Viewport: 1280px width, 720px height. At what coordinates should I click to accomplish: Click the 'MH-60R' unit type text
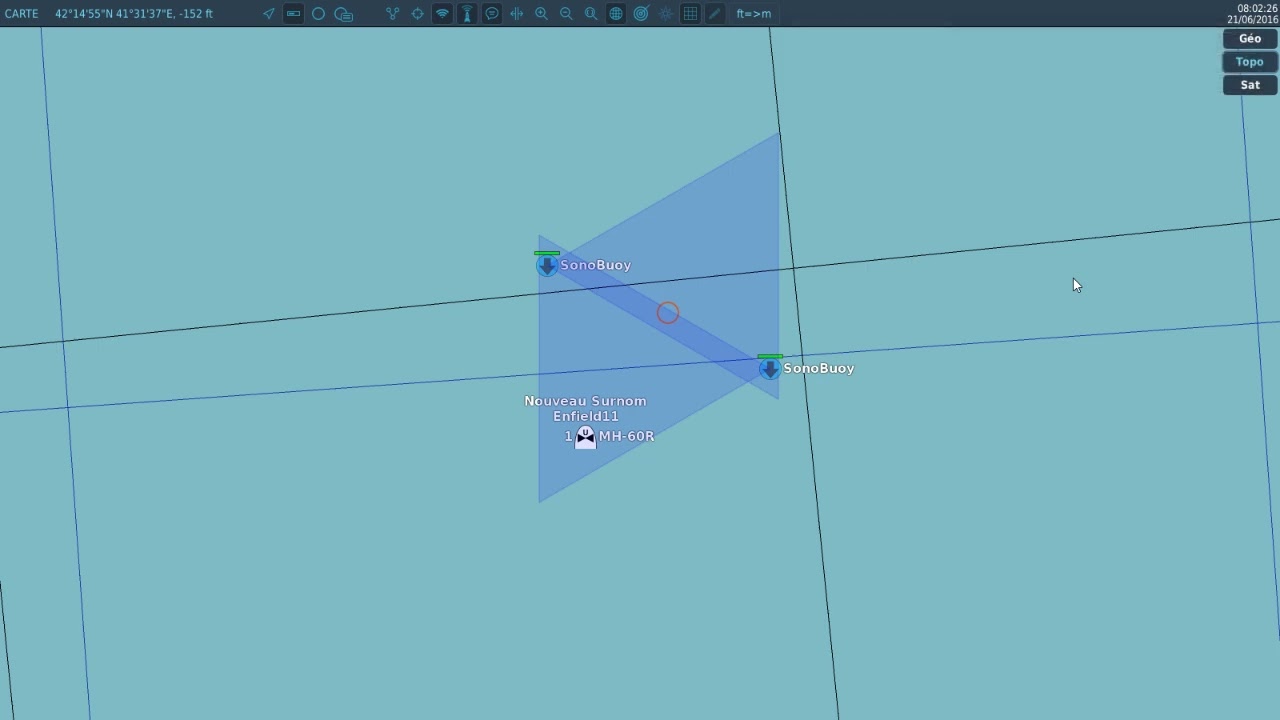point(626,436)
